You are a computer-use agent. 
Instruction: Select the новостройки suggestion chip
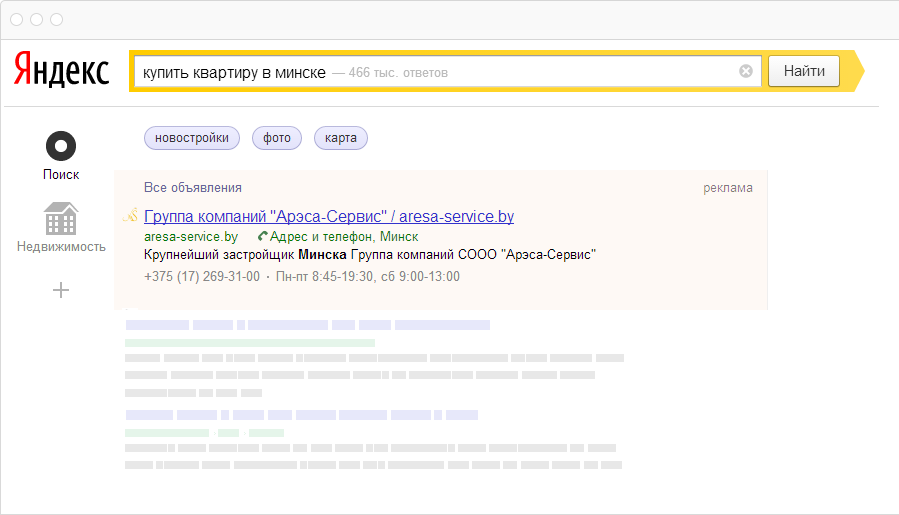(191, 138)
